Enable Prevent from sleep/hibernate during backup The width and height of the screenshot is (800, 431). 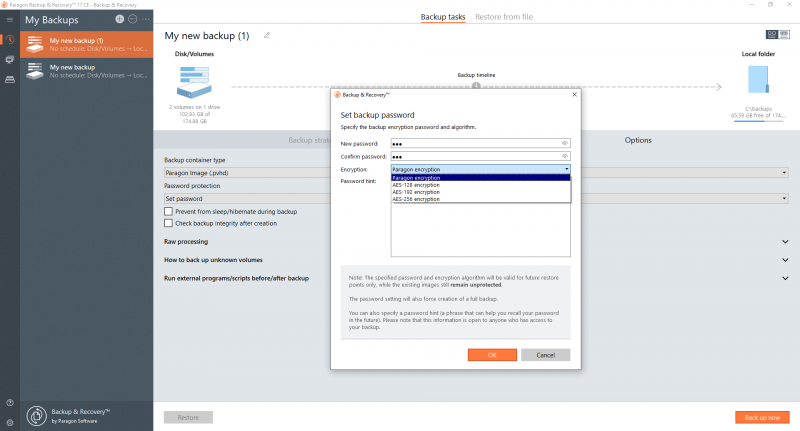tap(168, 211)
